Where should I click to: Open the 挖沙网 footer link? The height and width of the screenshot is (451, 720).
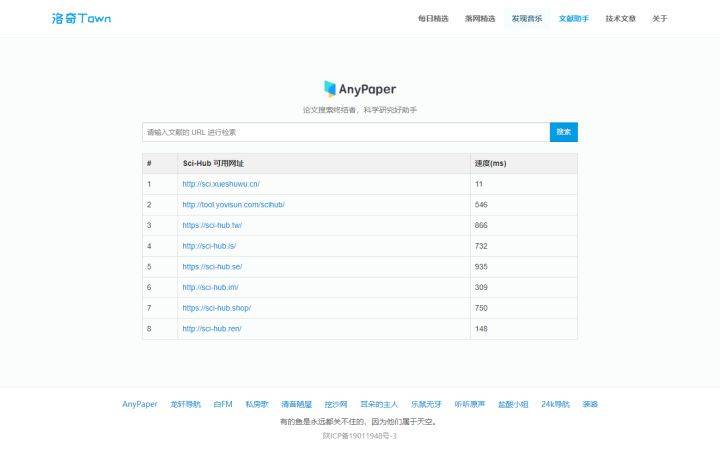pos(336,404)
